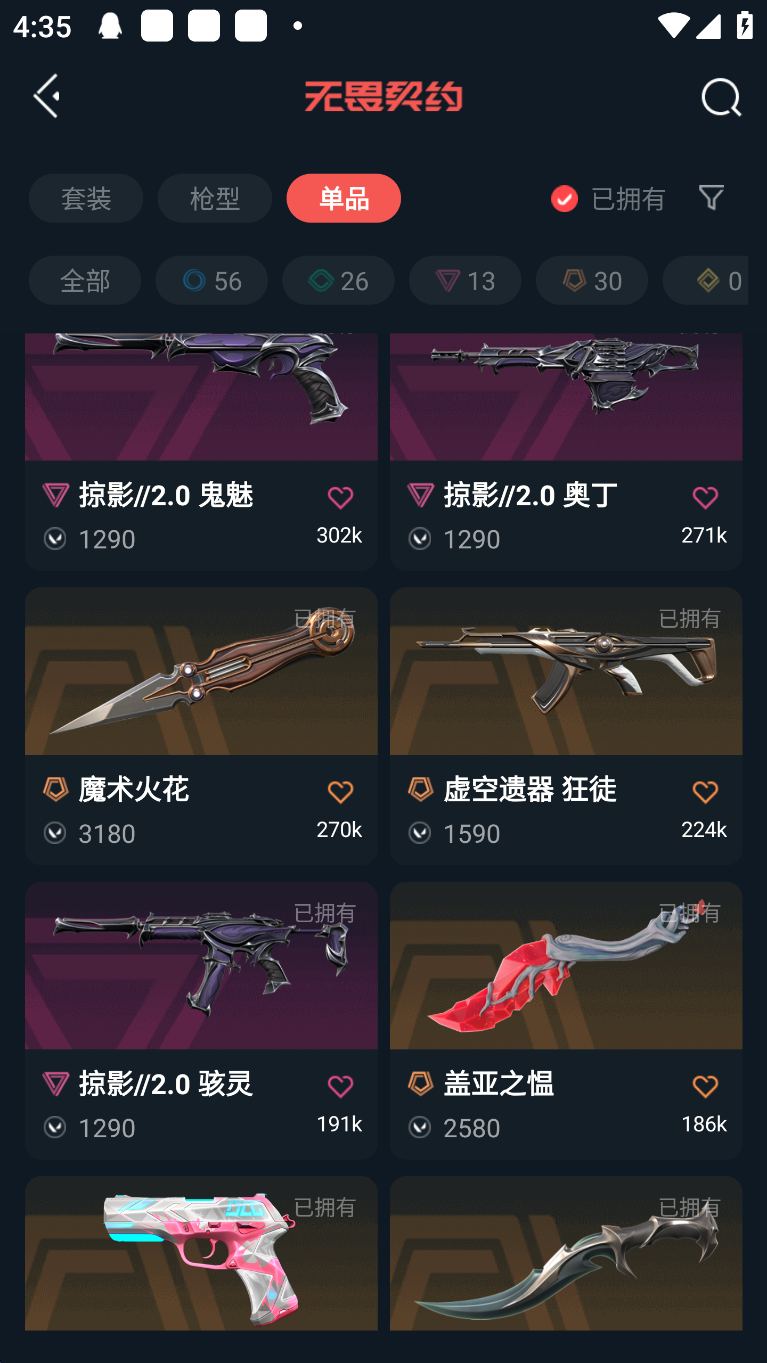Select the 全部 rarity filter
The width and height of the screenshot is (767, 1363).
85,280
